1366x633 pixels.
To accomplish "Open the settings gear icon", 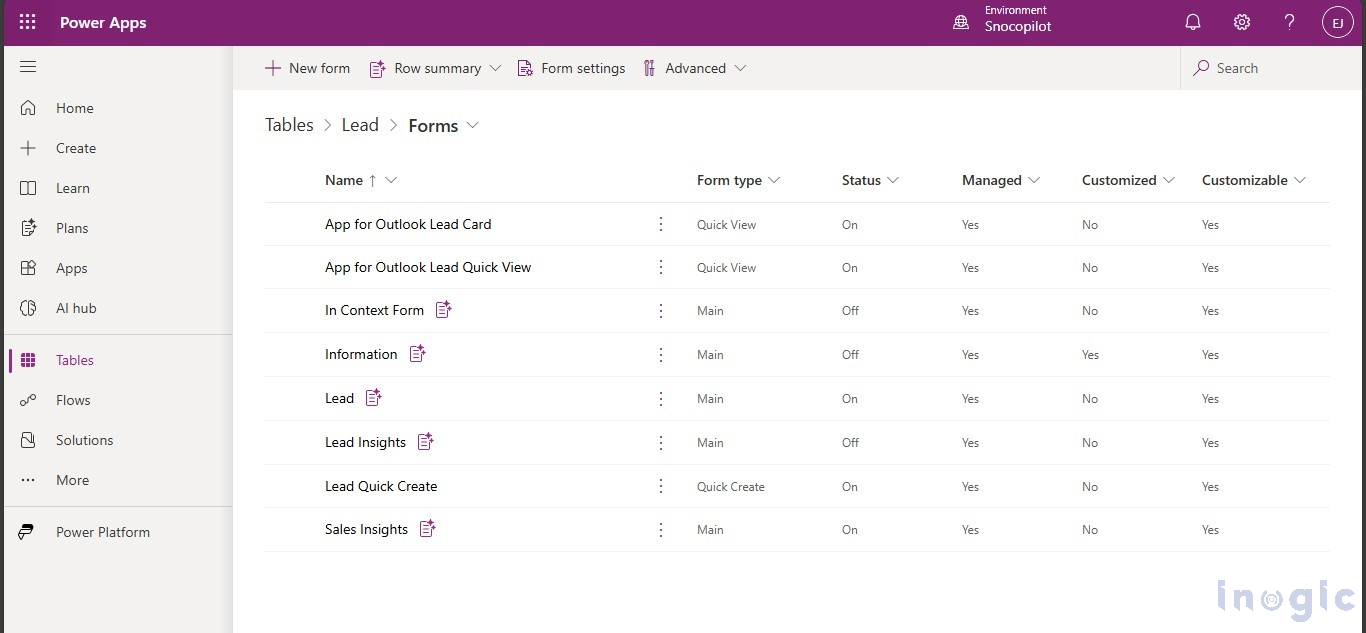I will pos(1242,22).
